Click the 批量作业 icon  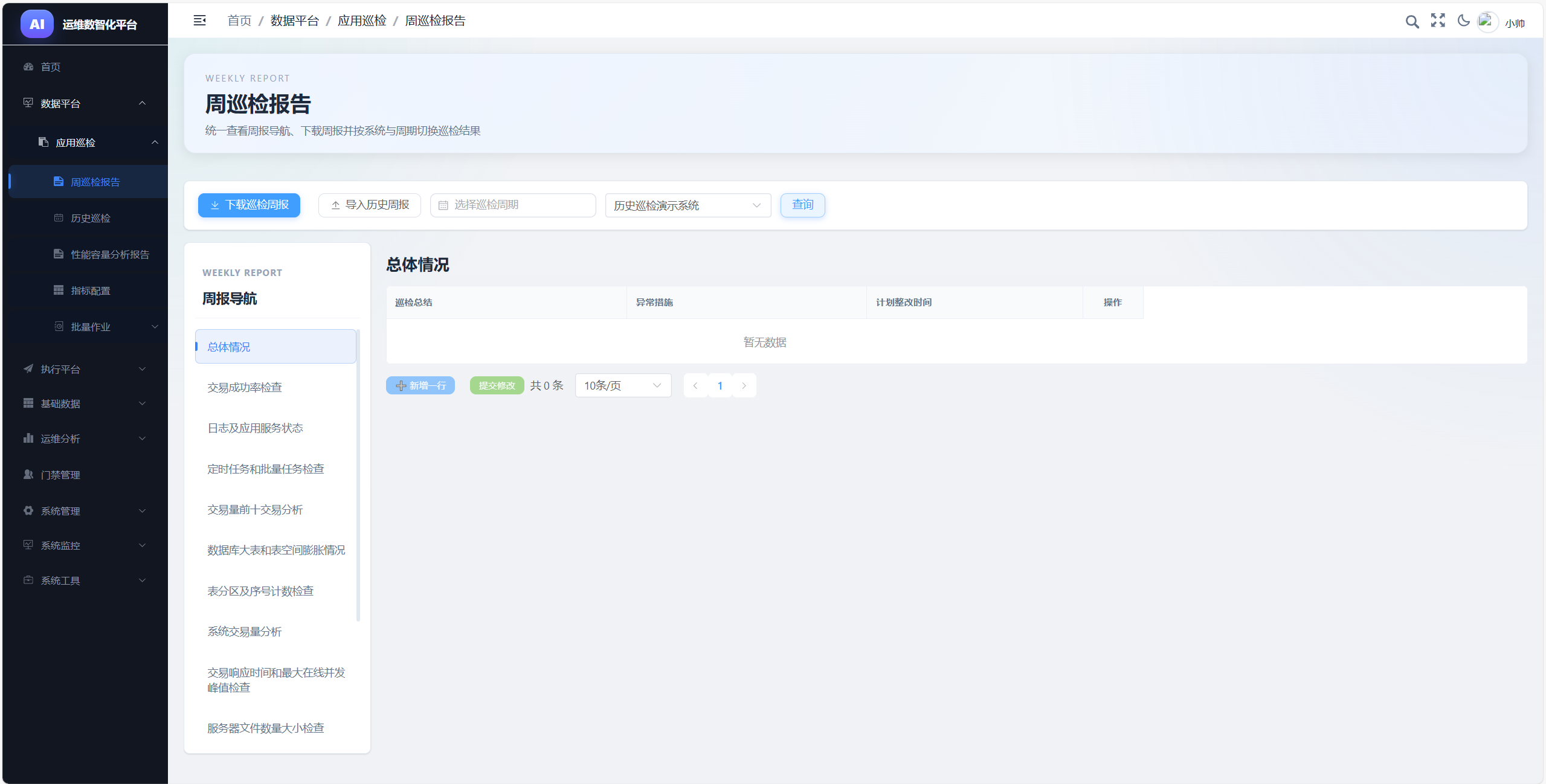[59, 326]
